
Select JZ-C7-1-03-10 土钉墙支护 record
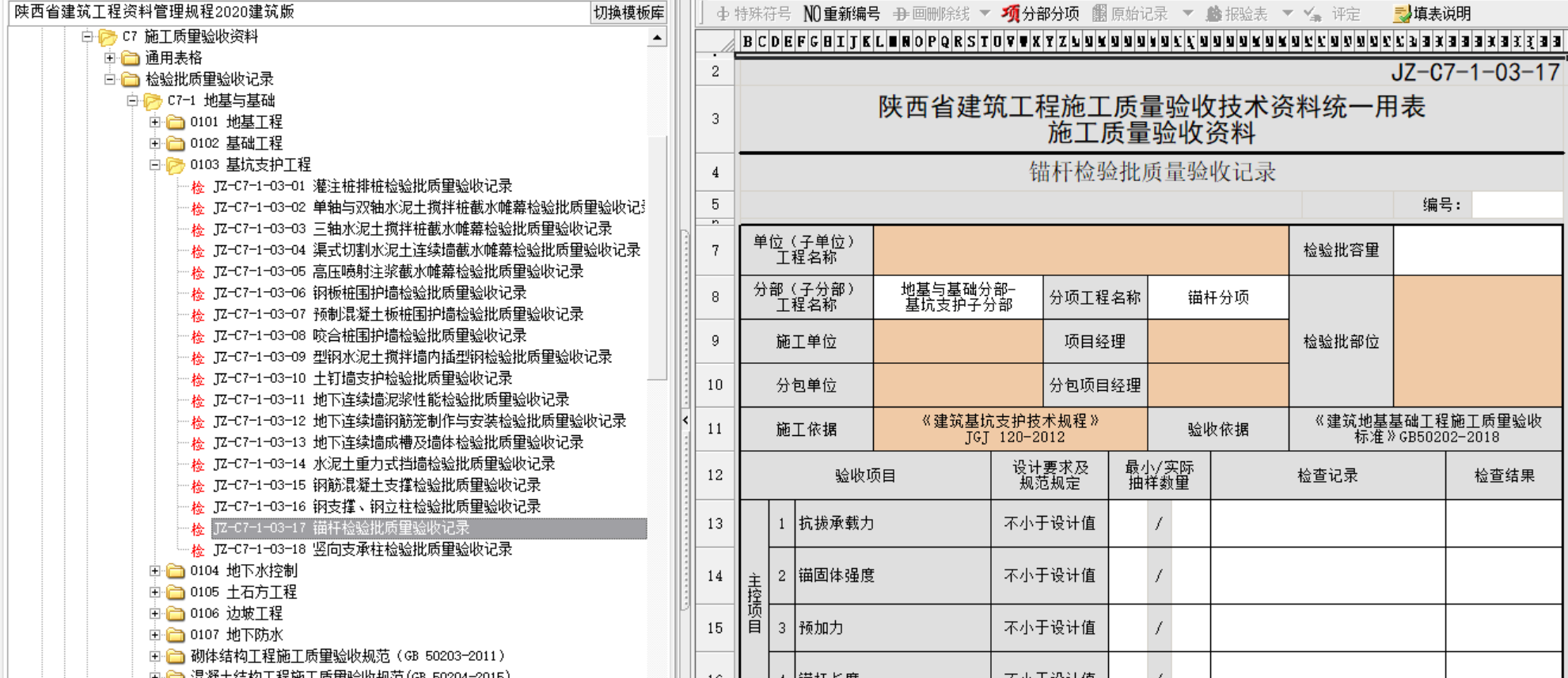(363, 378)
